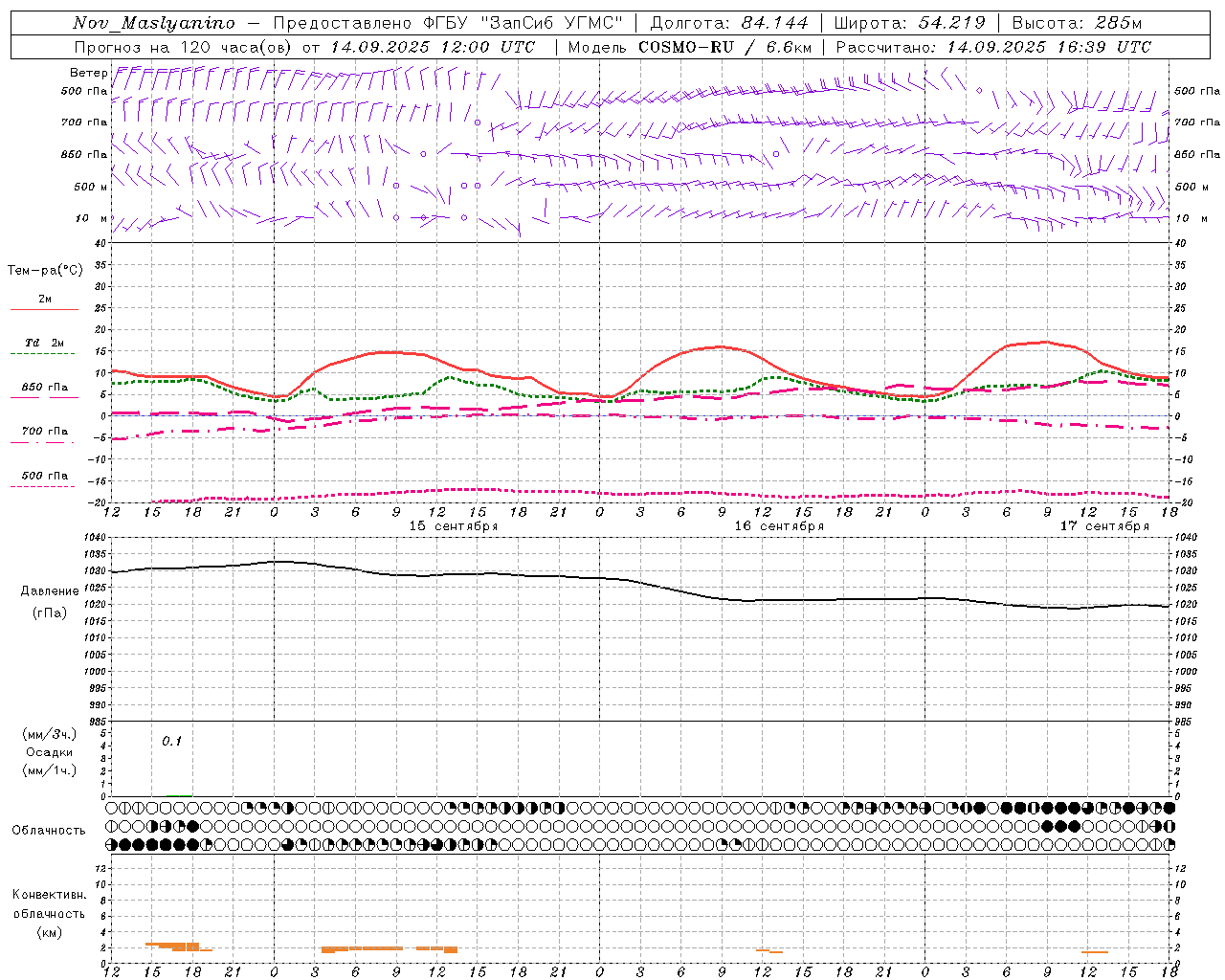Click the 500 гПа dotted temperature legend line

tap(43, 486)
